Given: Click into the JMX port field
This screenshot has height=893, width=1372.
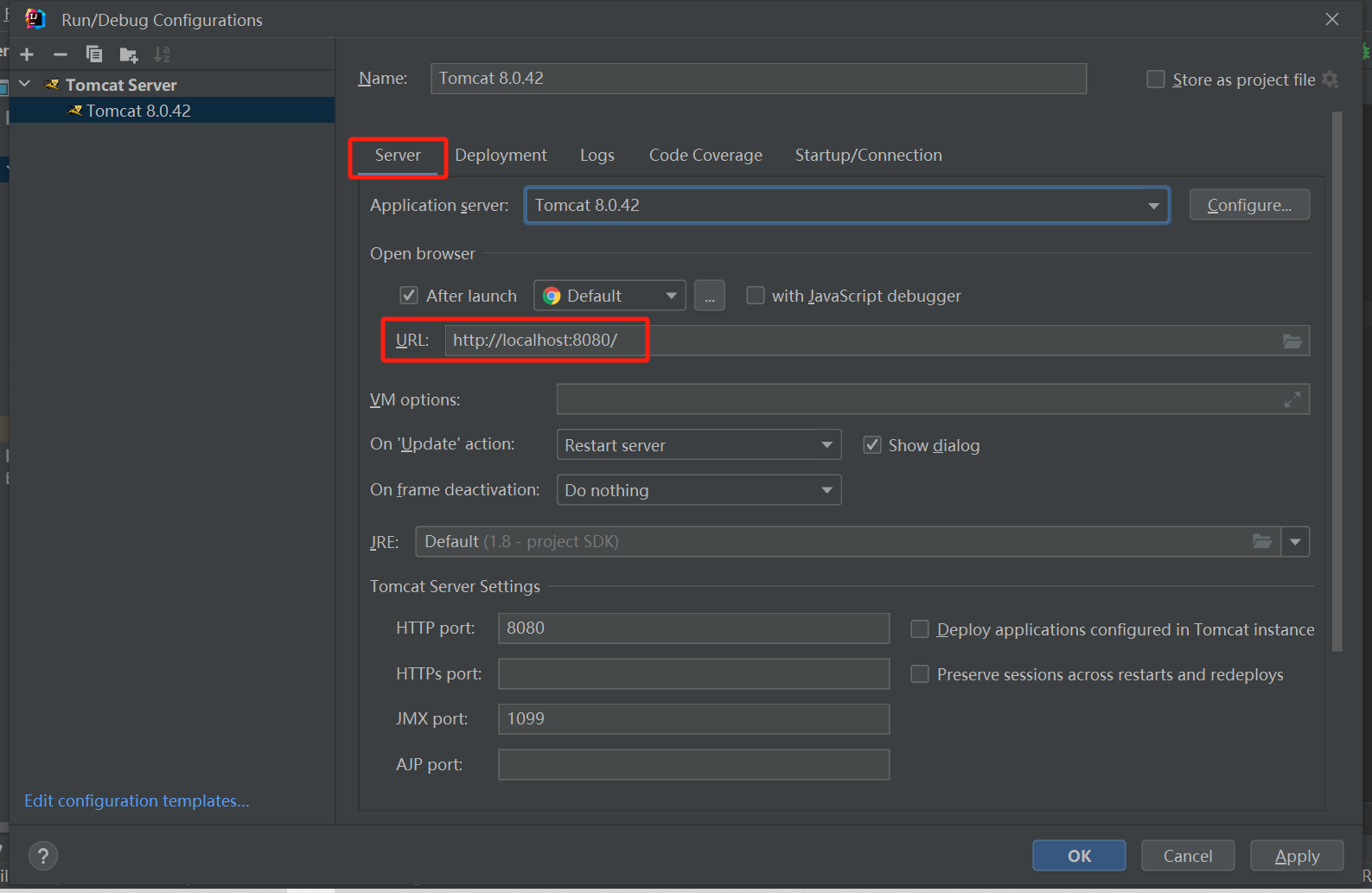Looking at the screenshot, I should (x=693, y=719).
